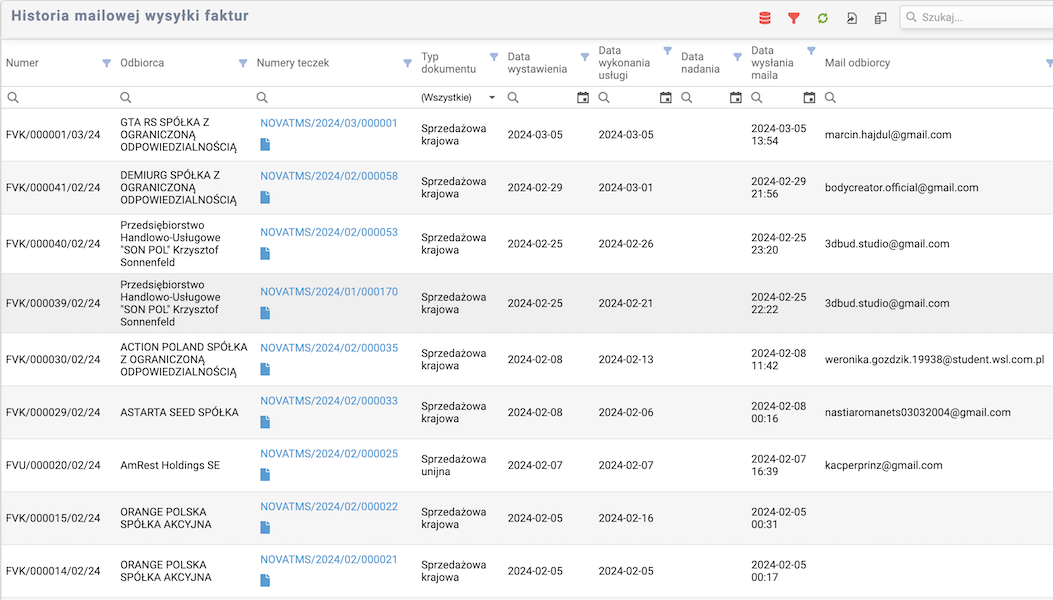The width and height of the screenshot is (1053, 600).
Task: Click the export file icon in toolbar
Action: coord(852,18)
